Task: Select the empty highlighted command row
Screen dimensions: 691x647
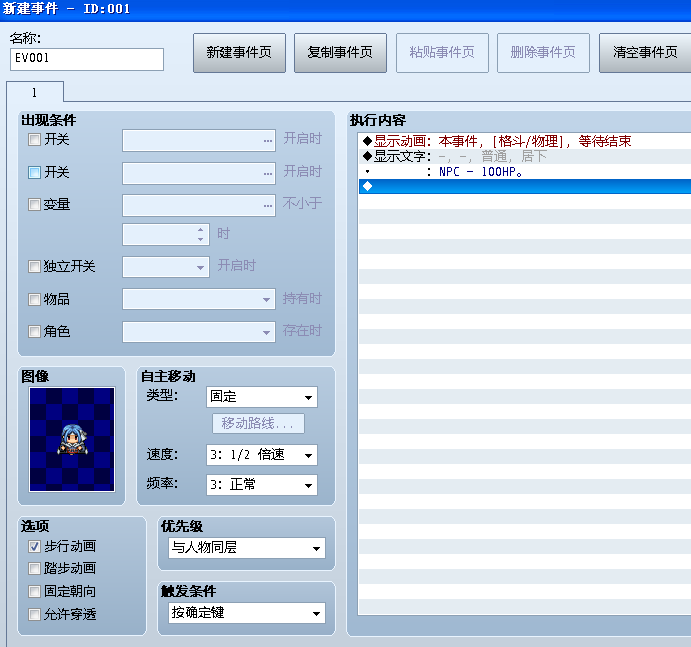Action: click(x=525, y=186)
